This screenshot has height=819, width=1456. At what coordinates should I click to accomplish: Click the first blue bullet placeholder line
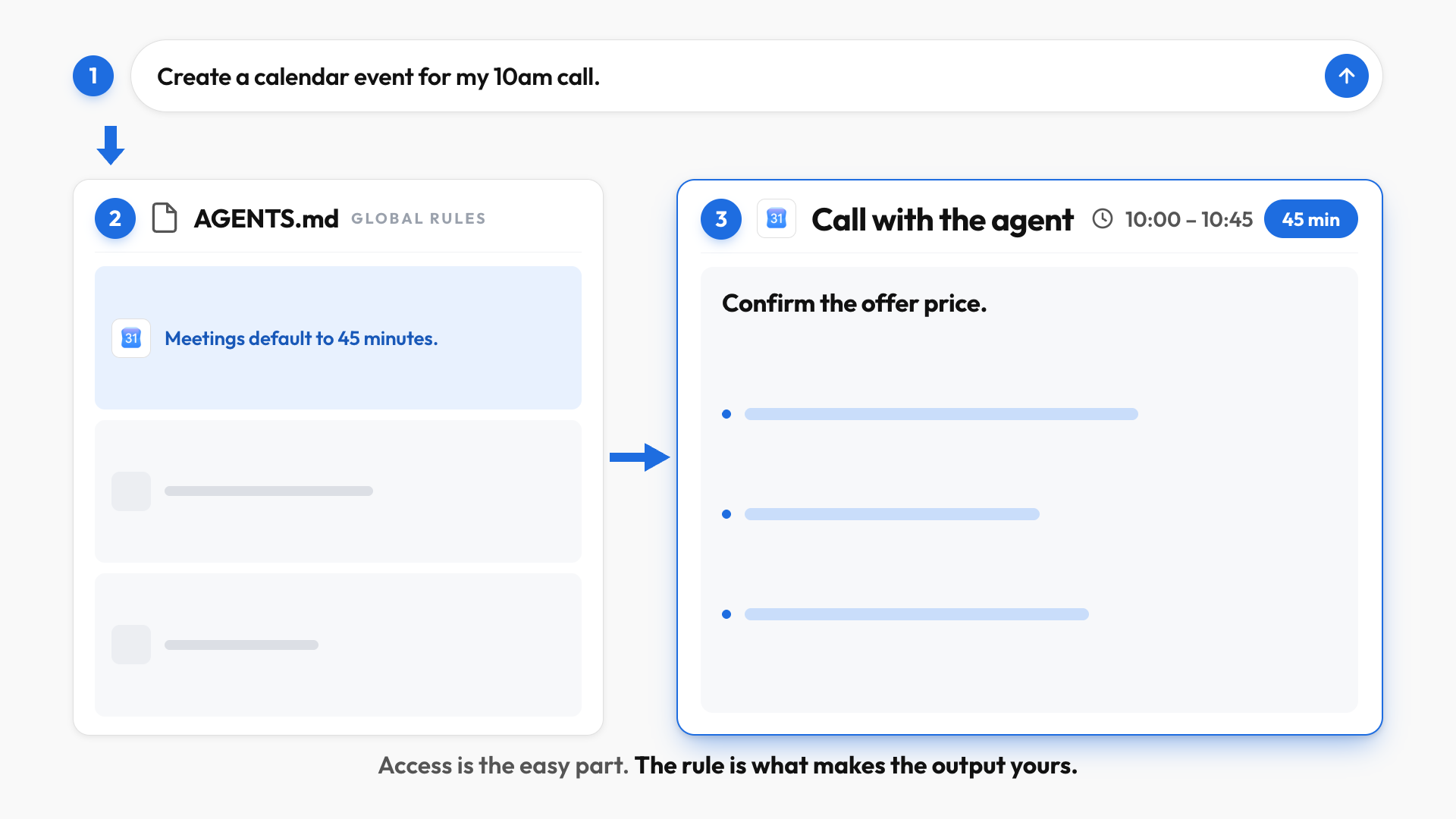pos(941,414)
